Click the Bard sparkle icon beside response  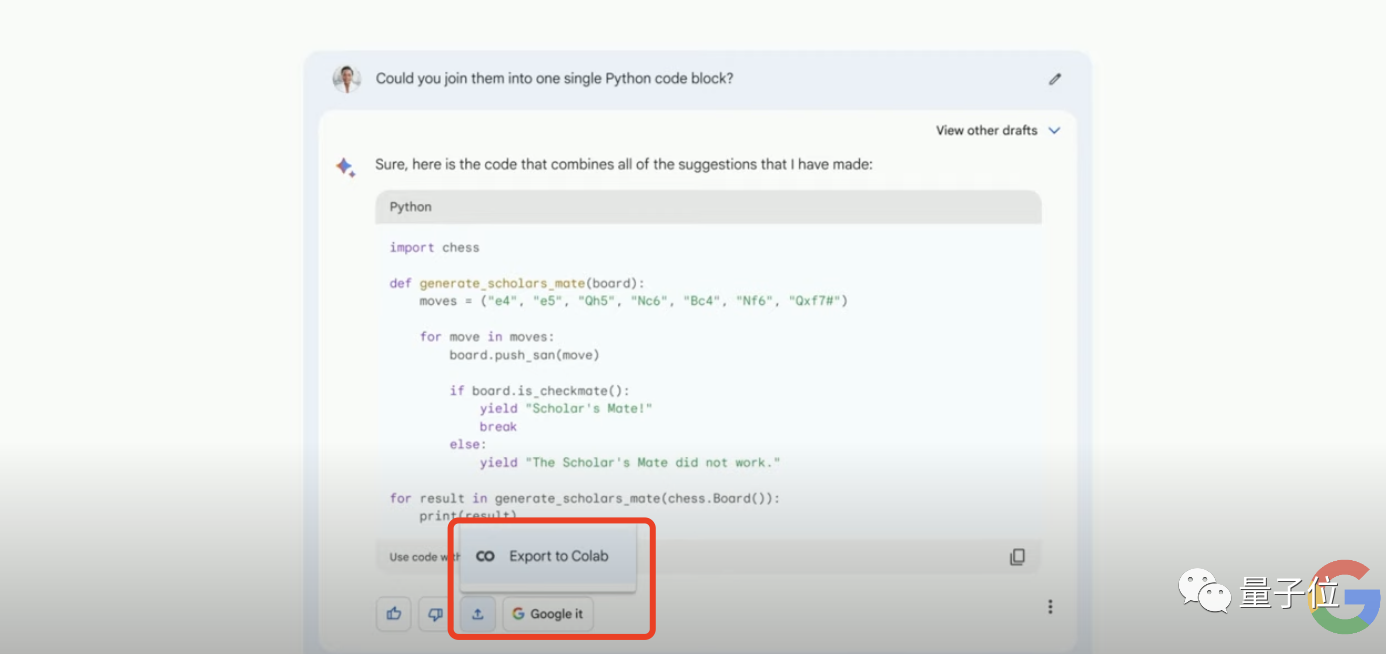pyautogui.click(x=346, y=167)
